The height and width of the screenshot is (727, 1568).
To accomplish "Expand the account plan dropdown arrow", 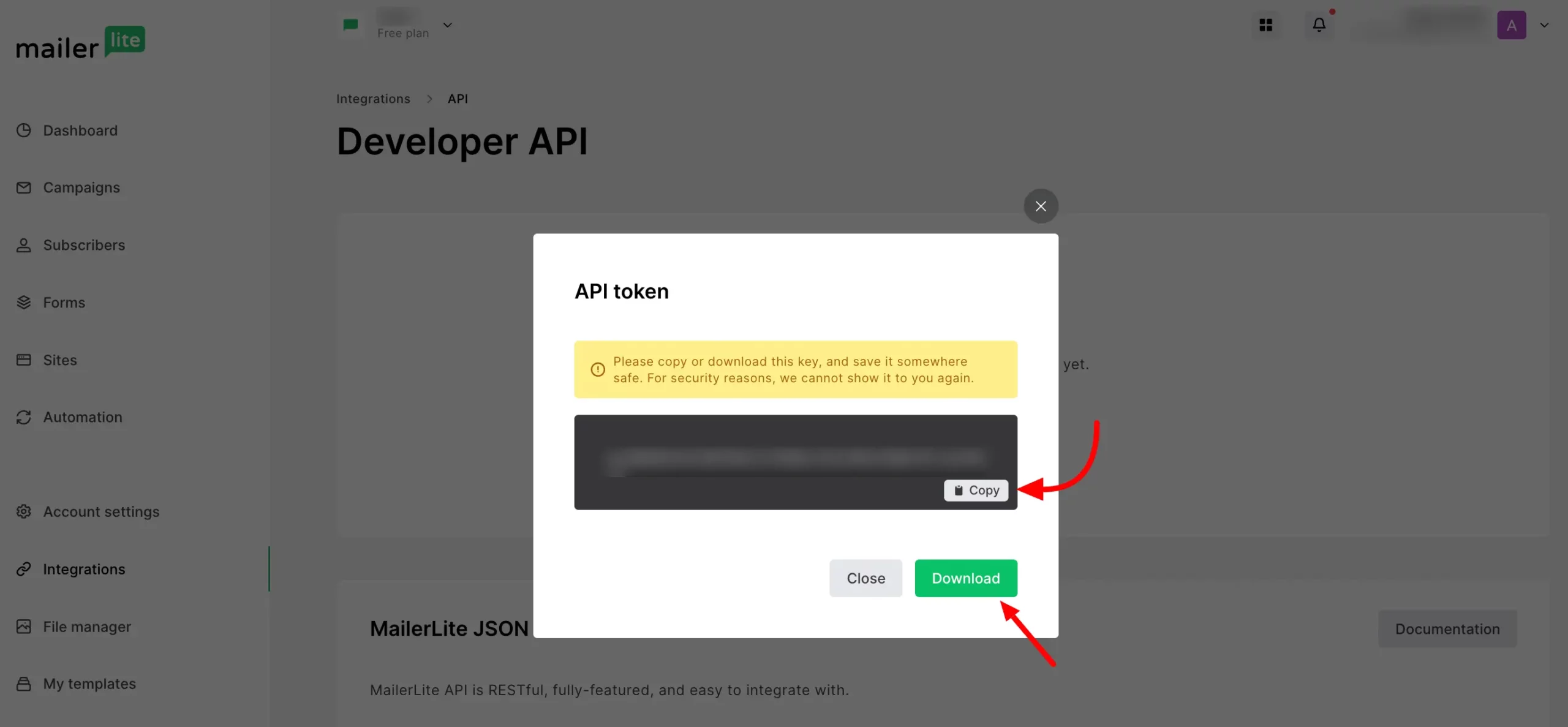I will 448,25.
